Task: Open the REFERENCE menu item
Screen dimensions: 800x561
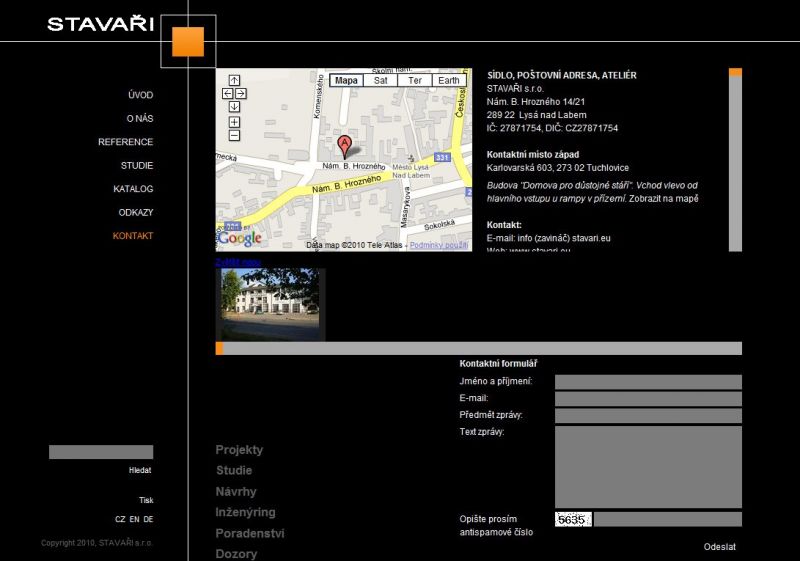Action: coord(125,142)
